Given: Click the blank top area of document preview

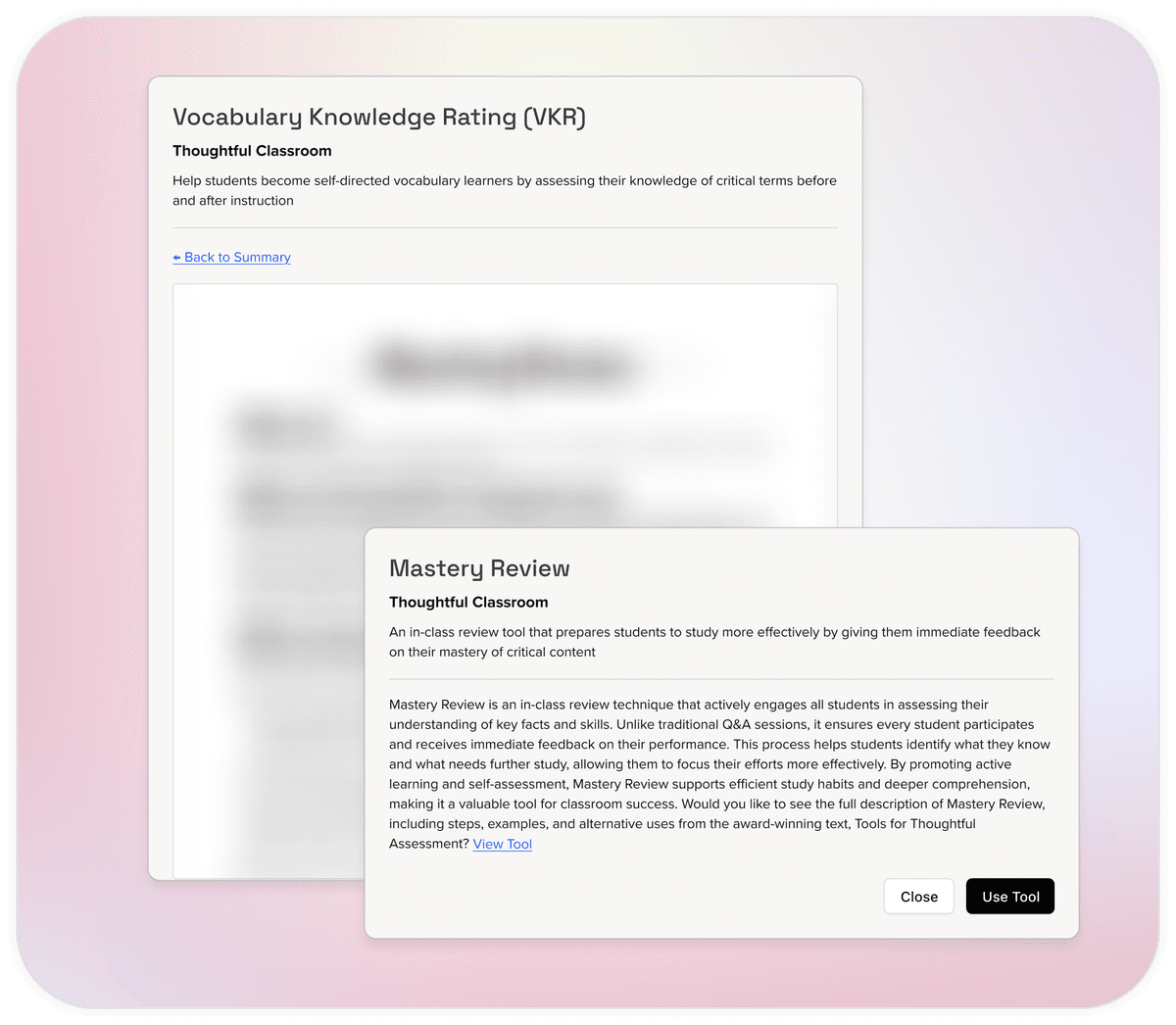Looking at the screenshot, I should pos(505,309).
